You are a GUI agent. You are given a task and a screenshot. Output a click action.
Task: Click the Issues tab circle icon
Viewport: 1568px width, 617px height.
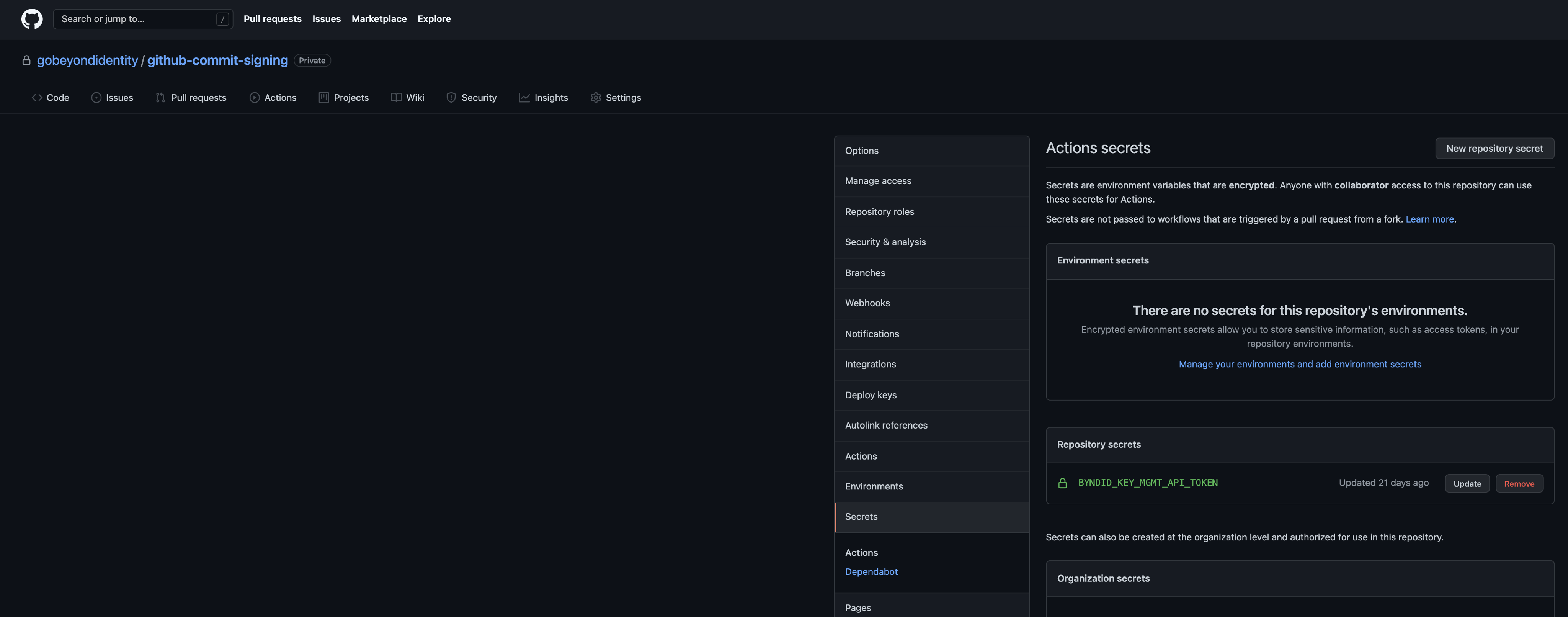pos(96,97)
